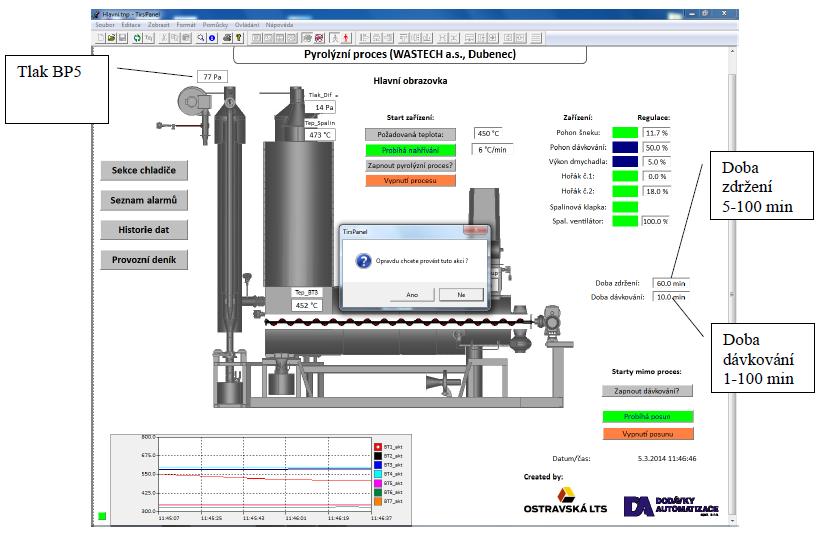
Task: Open Provozní deník log
Action: (x=144, y=259)
